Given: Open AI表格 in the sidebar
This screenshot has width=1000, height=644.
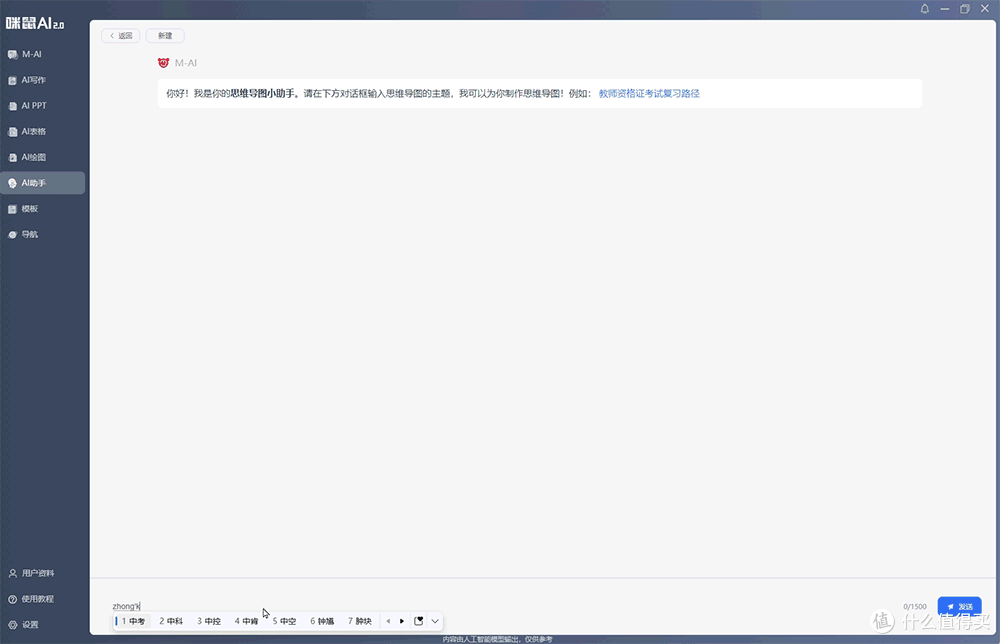Looking at the screenshot, I should coord(42,131).
